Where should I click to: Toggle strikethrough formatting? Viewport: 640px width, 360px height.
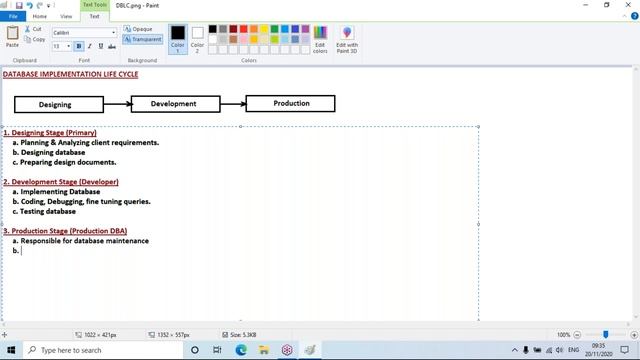point(112,46)
